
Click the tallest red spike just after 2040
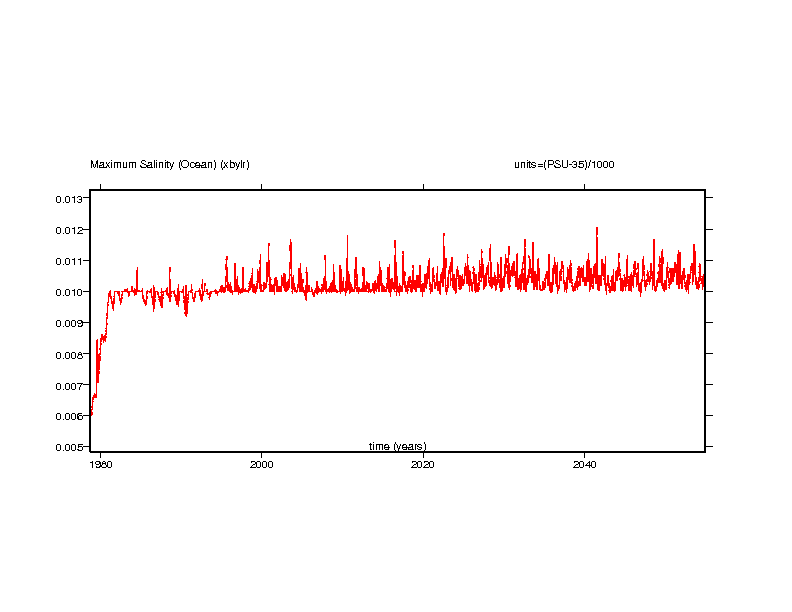point(597,229)
